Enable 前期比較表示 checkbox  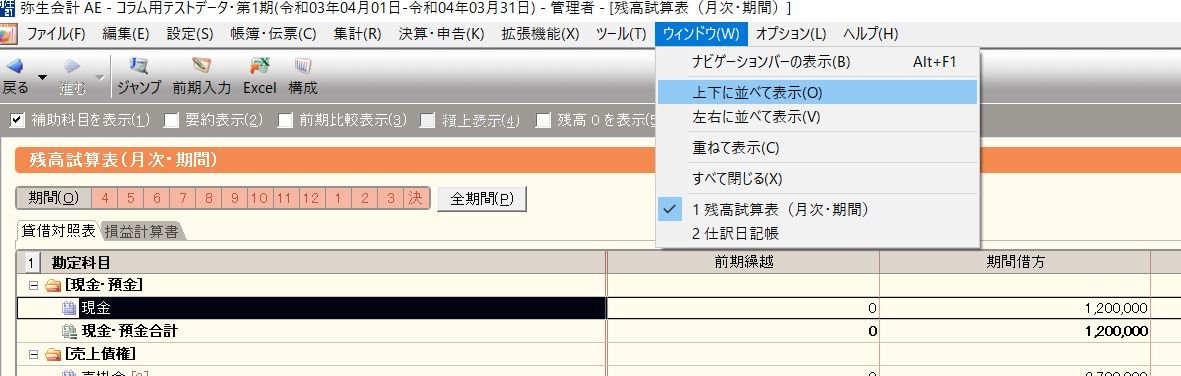285,120
